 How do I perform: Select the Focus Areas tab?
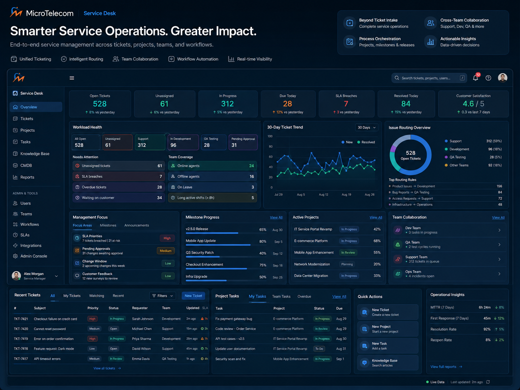(82, 225)
